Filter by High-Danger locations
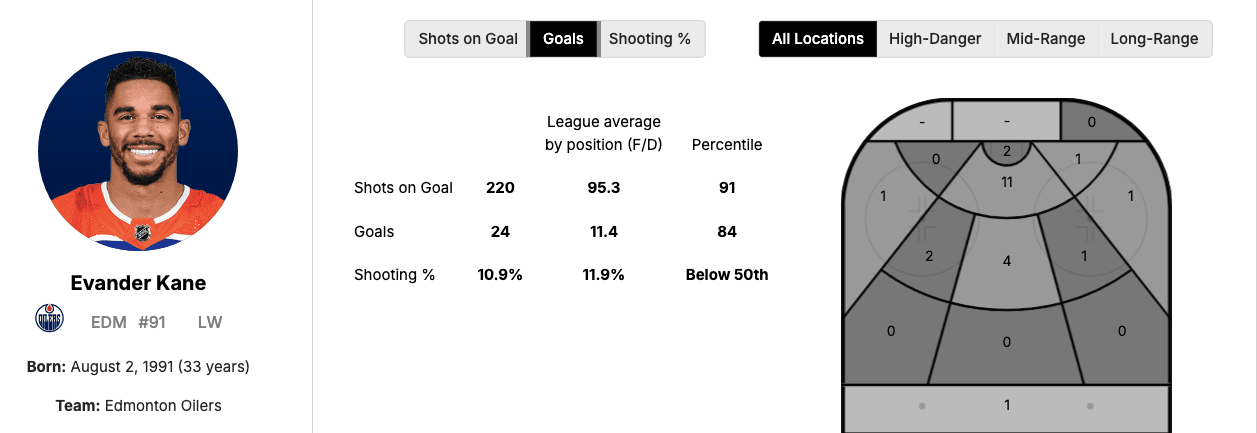The image size is (1257, 433). pos(935,39)
